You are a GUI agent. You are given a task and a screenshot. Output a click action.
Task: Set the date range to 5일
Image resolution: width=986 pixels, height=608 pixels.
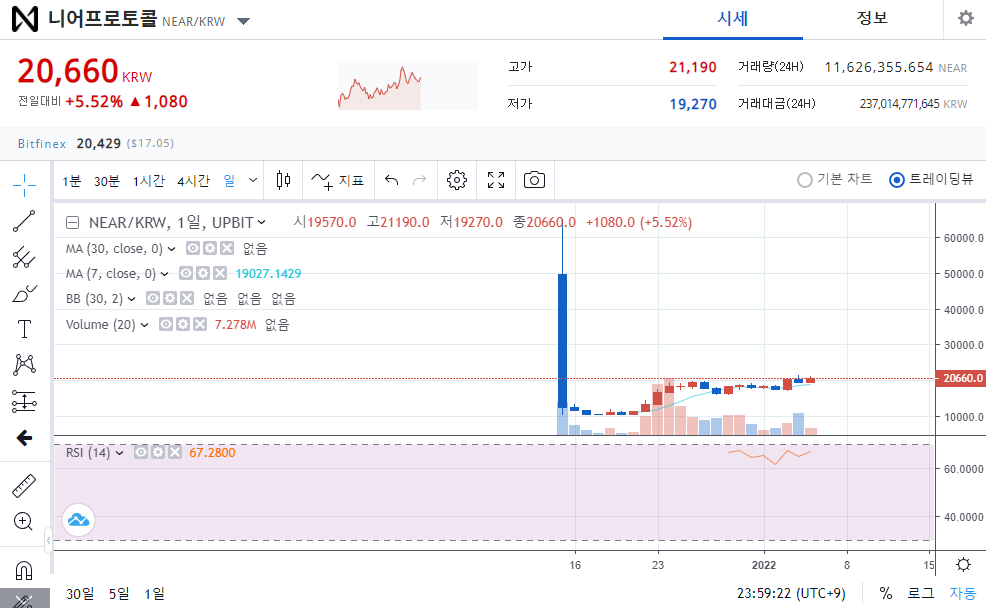point(119,594)
